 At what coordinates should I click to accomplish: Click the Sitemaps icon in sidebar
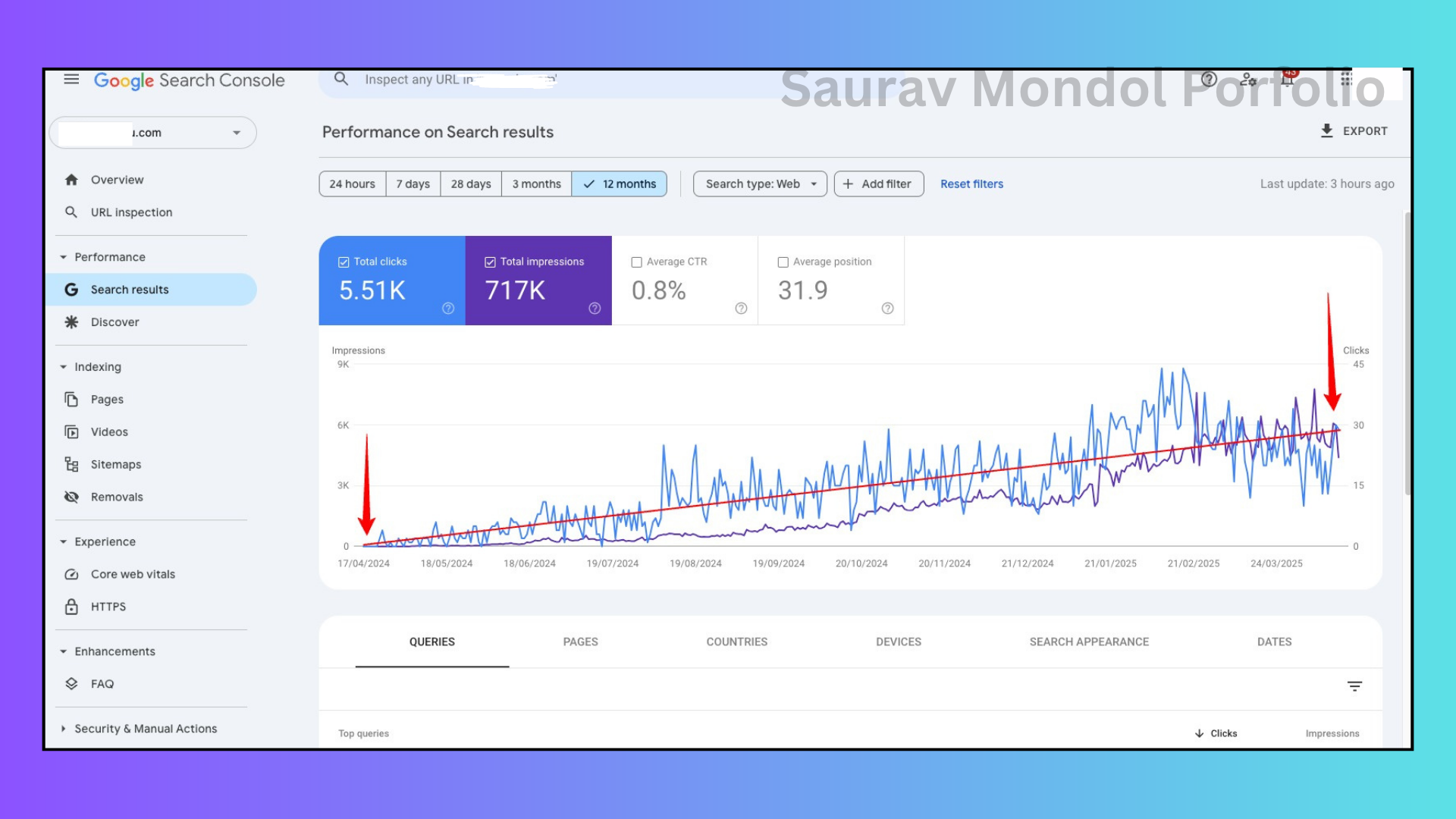71,465
